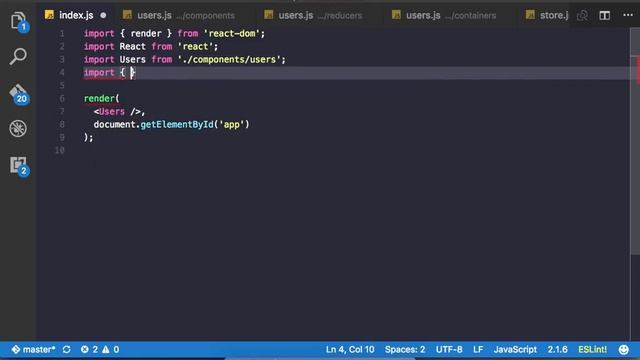Click line number 1 in gutter

click(62, 33)
